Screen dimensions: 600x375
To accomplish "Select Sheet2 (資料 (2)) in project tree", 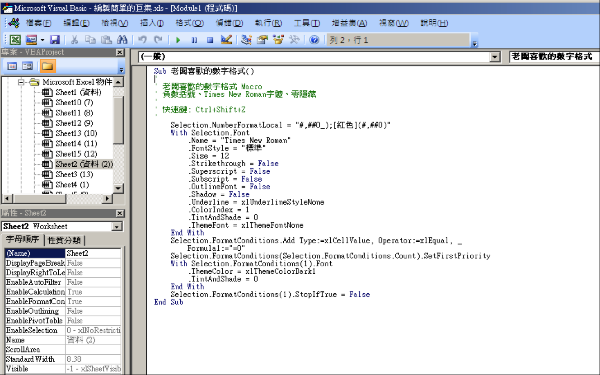I will [84, 164].
